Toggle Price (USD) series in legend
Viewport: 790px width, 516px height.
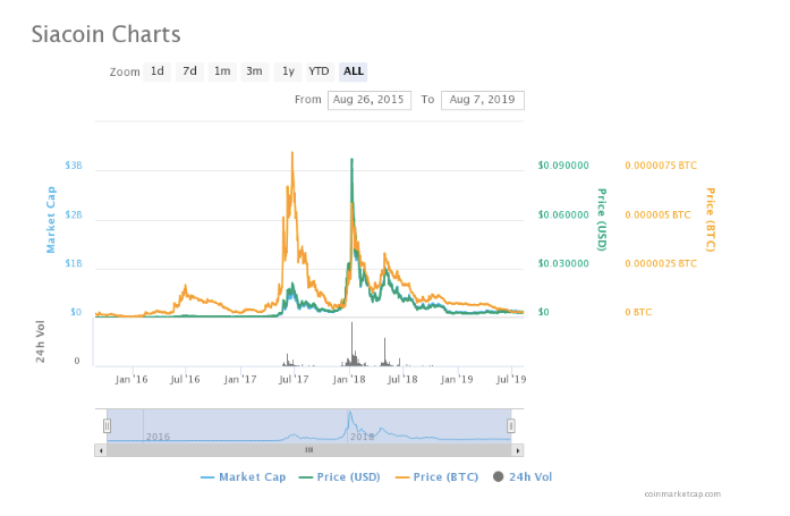[x=340, y=477]
